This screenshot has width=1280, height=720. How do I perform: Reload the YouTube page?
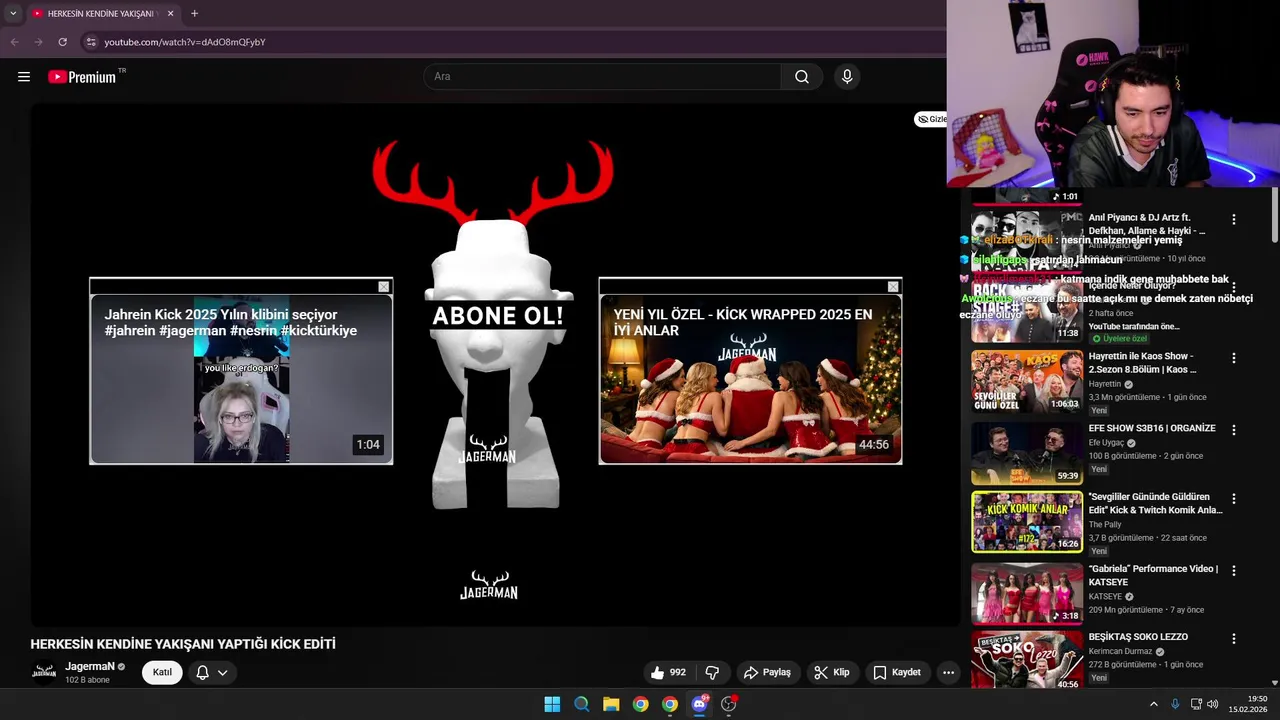(x=62, y=42)
